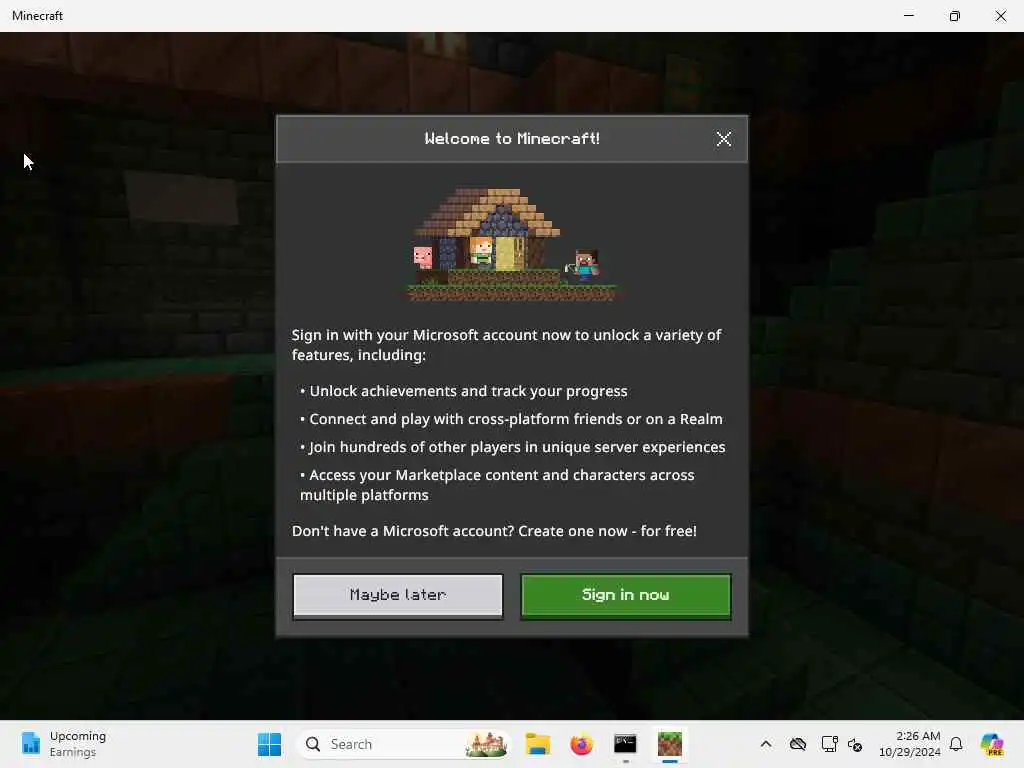Close the Minecraft window
This screenshot has height=768, width=1024.
pyautogui.click(x=1000, y=16)
